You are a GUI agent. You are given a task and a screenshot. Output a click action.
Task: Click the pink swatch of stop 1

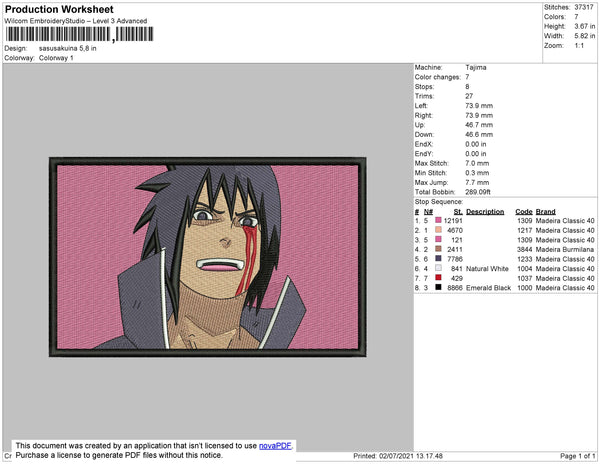click(438, 220)
